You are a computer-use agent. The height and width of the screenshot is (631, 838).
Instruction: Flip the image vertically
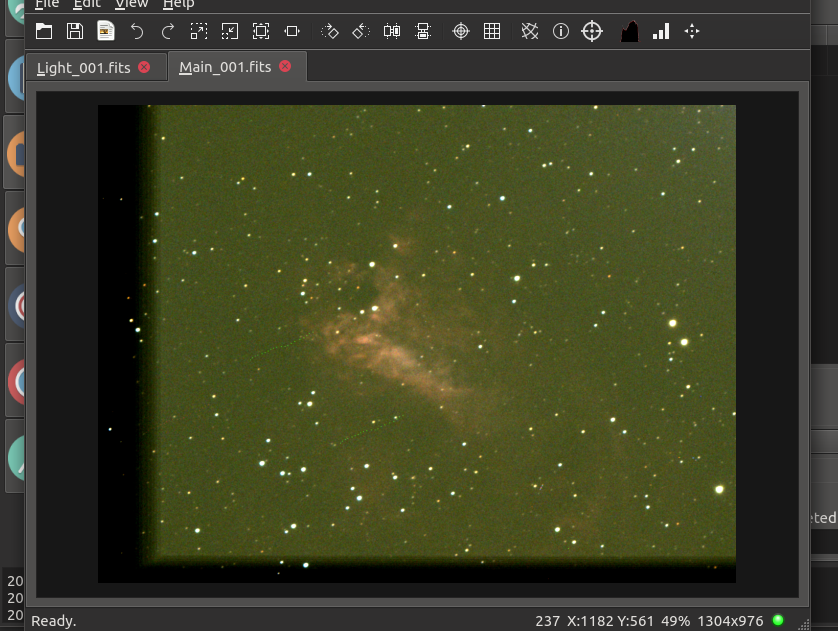423,31
